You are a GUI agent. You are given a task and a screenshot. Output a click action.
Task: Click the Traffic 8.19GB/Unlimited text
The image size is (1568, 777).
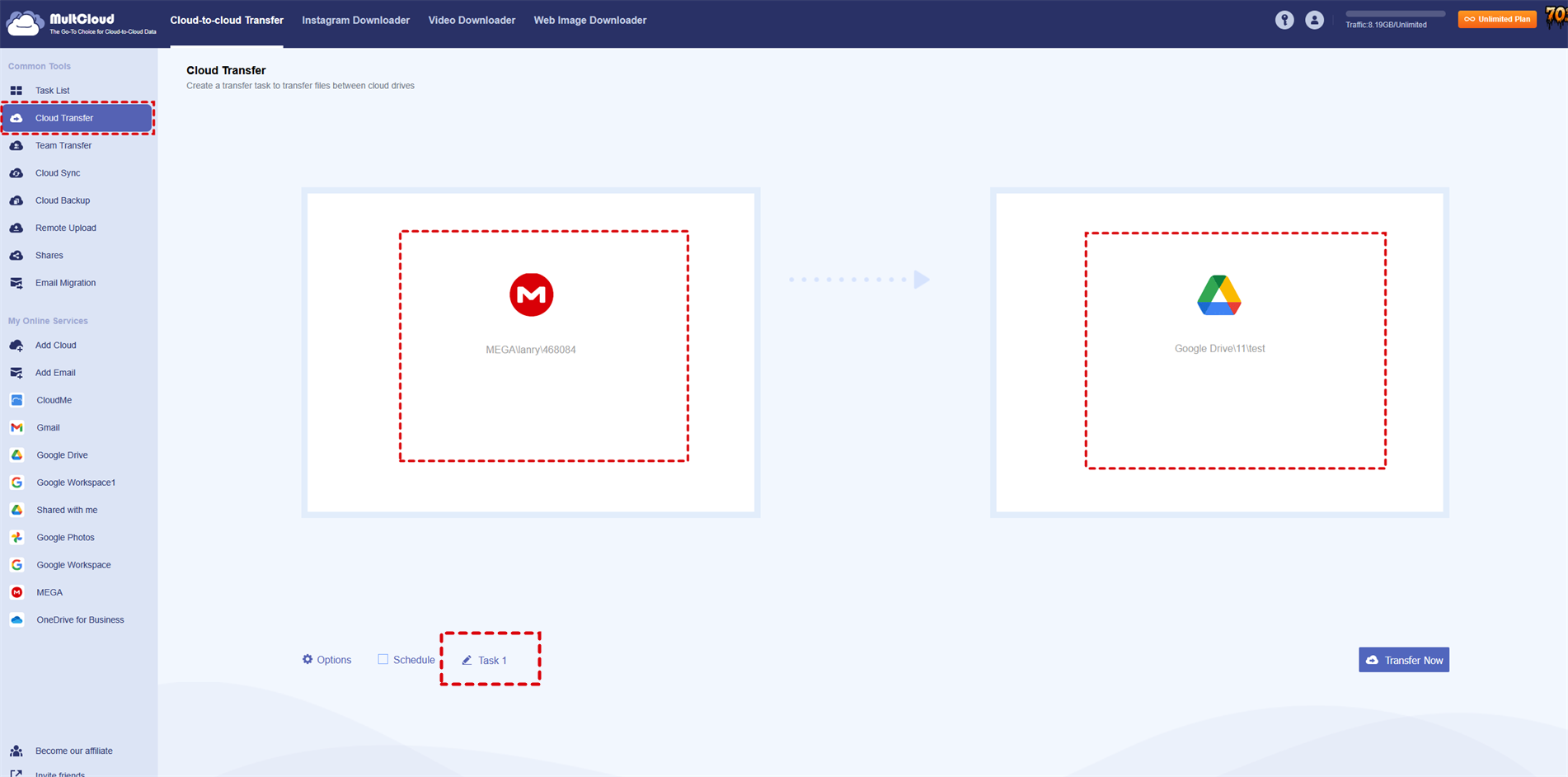point(1386,25)
